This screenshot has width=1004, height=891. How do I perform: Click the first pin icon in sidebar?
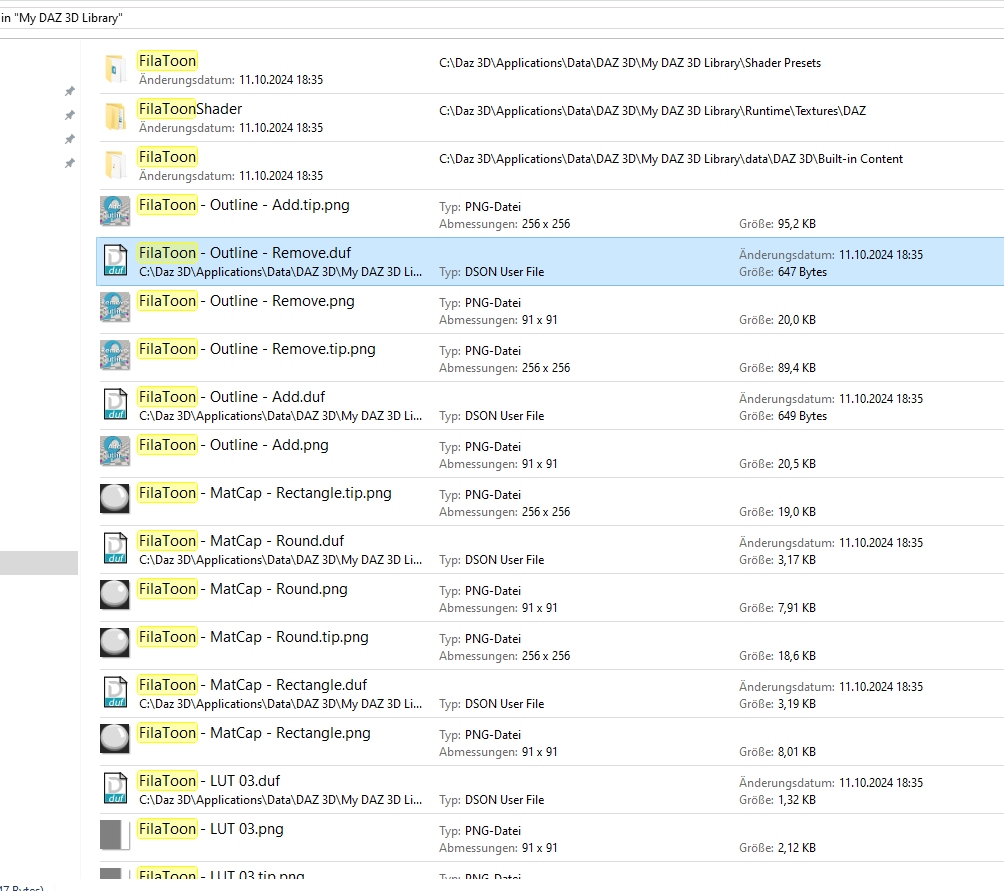coord(70,91)
